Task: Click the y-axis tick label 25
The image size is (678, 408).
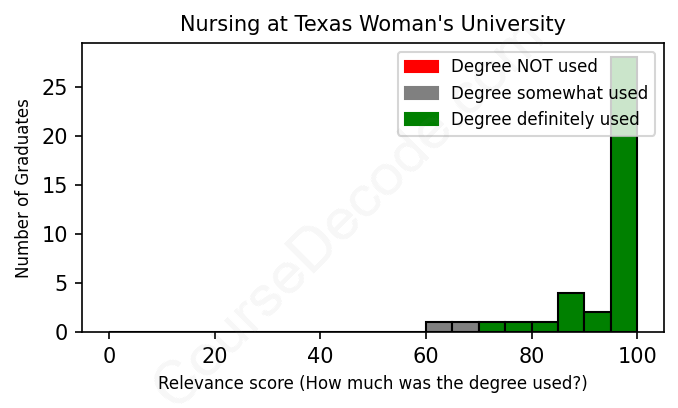Action: point(59,88)
